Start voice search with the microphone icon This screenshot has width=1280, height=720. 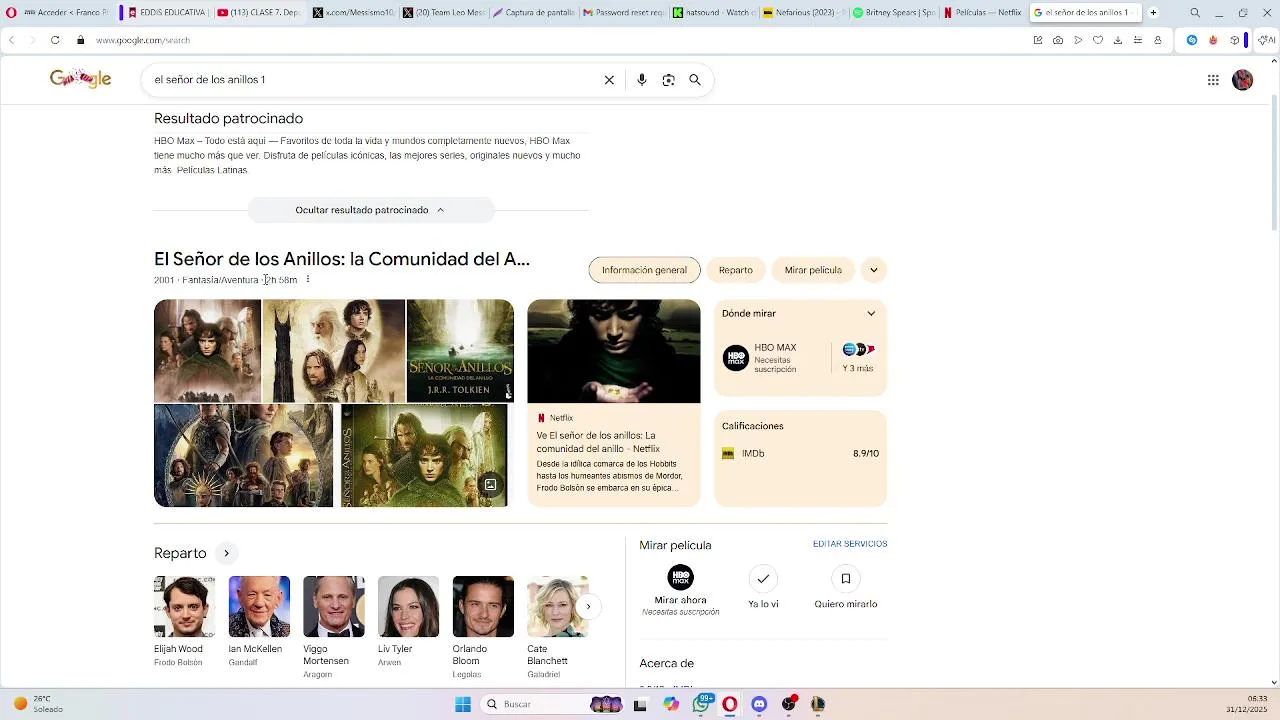pos(642,80)
